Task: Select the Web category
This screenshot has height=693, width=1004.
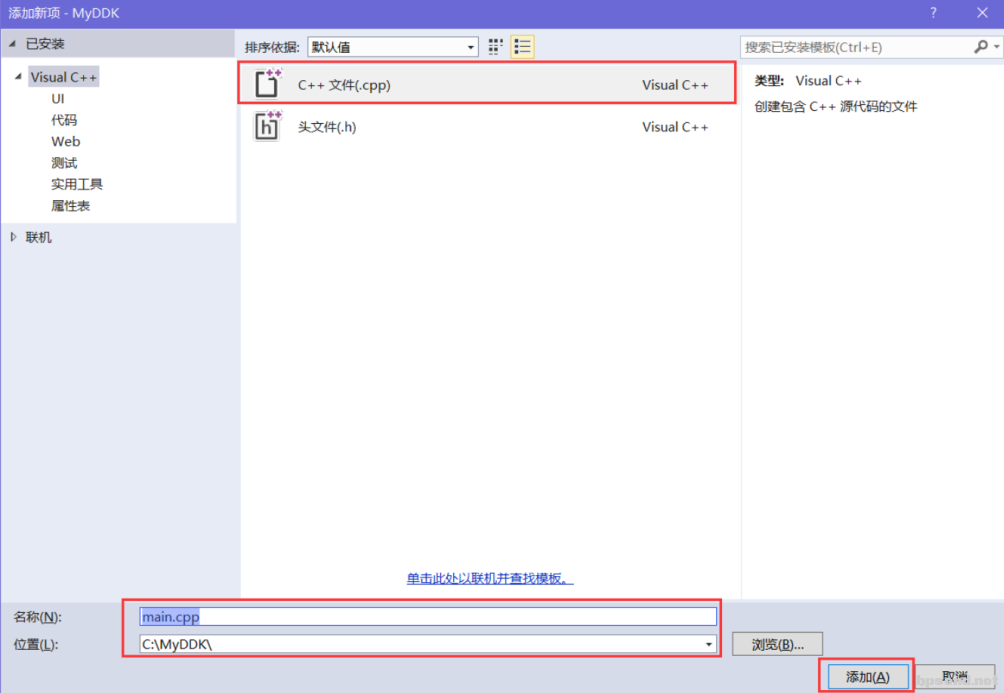Action: click(x=66, y=142)
